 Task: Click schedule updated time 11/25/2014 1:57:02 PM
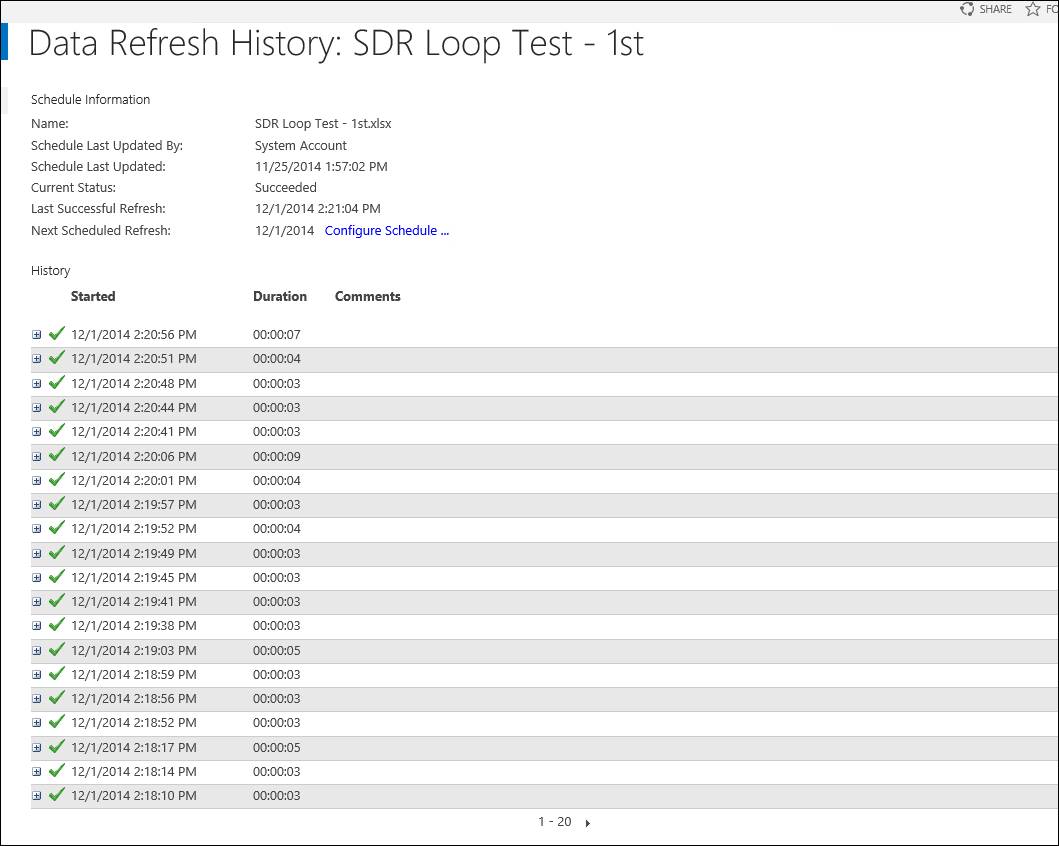tap(321, 167)
